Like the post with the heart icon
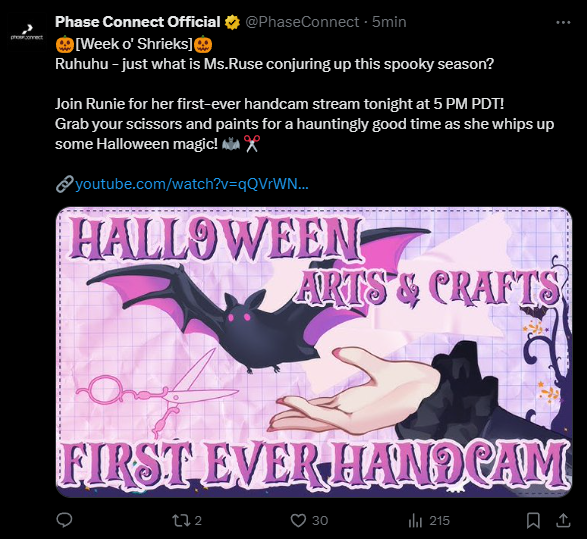 coord(298,520)
